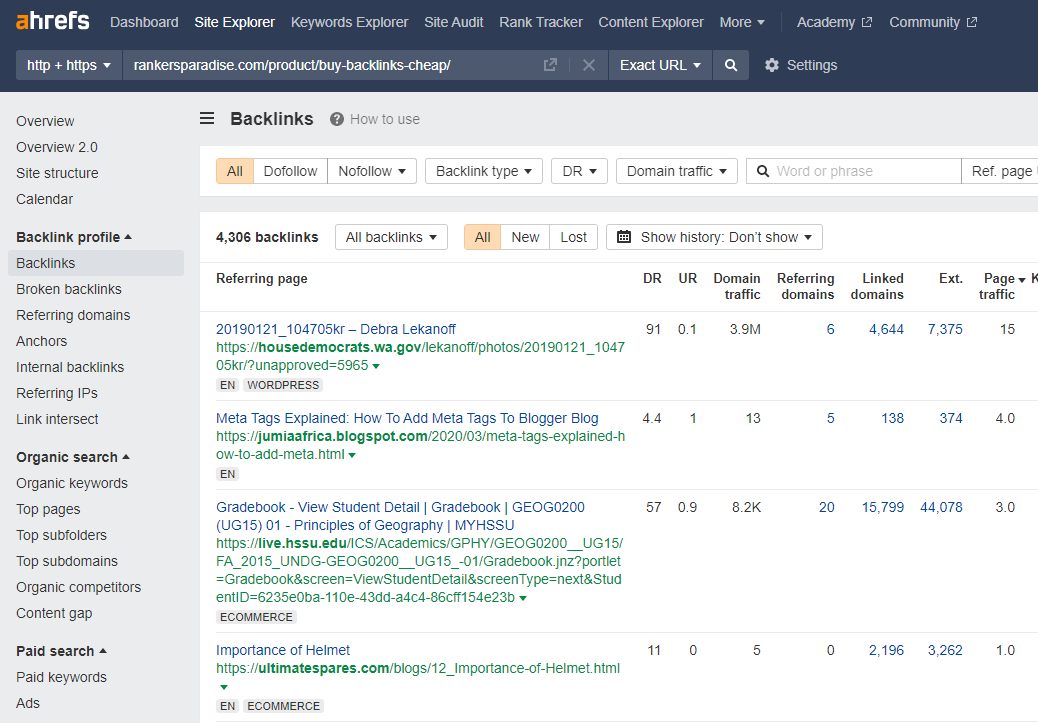Expand live.hssu.edu URL arrow
This screenshot has height=723, width=1038.
pos(523,599)
